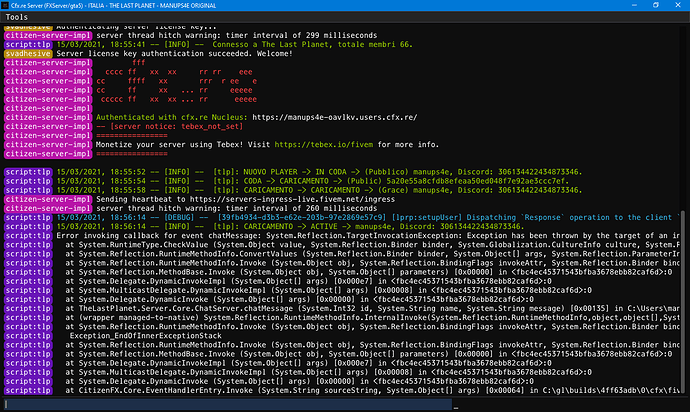This screenshot has height=412, width=690.
Task: Restore down the Cfx.re Server window
Action: coord(656,5)
